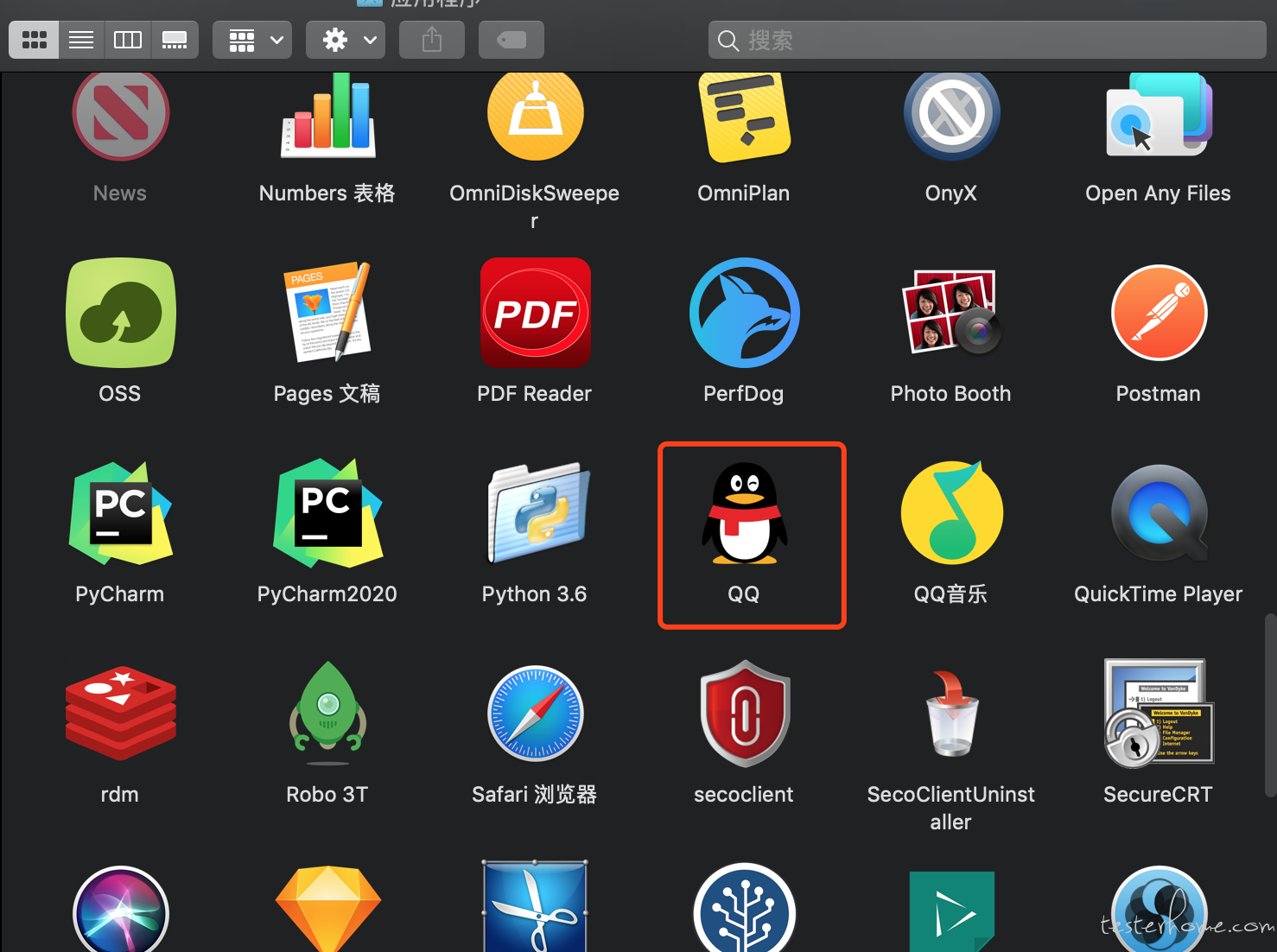Select the PyCharm app icon
The width and height of the screenshot is (1277, 952).
(x=121, y=513)
